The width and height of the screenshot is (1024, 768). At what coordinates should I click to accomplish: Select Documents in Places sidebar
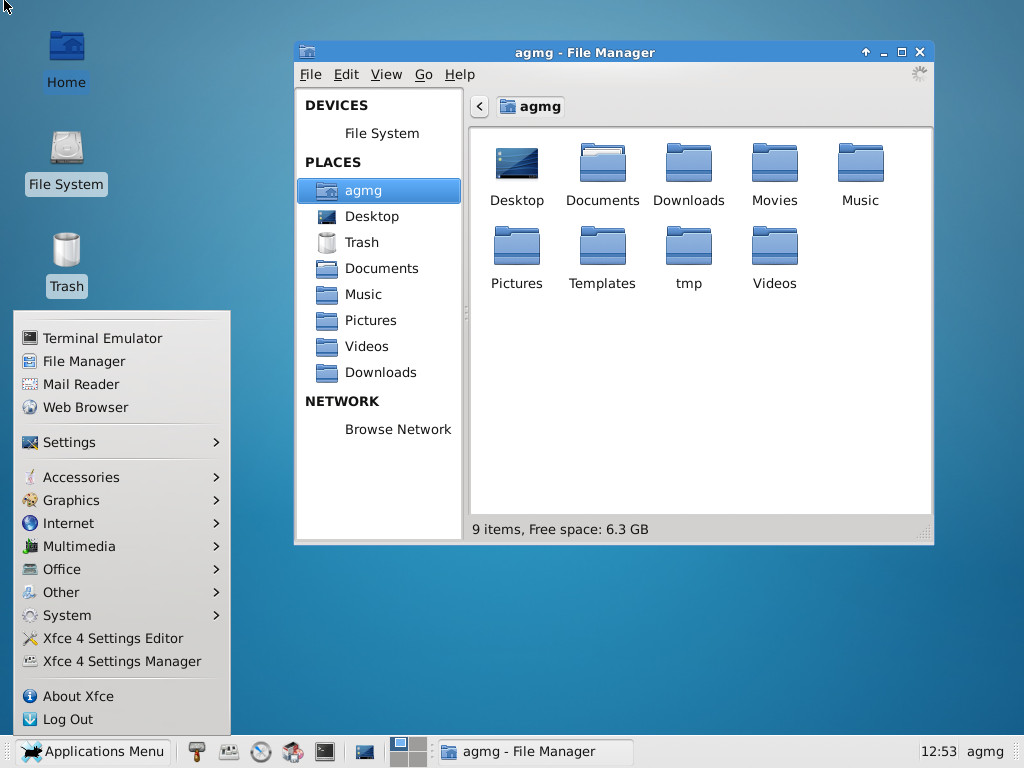[x=379, y=268]
